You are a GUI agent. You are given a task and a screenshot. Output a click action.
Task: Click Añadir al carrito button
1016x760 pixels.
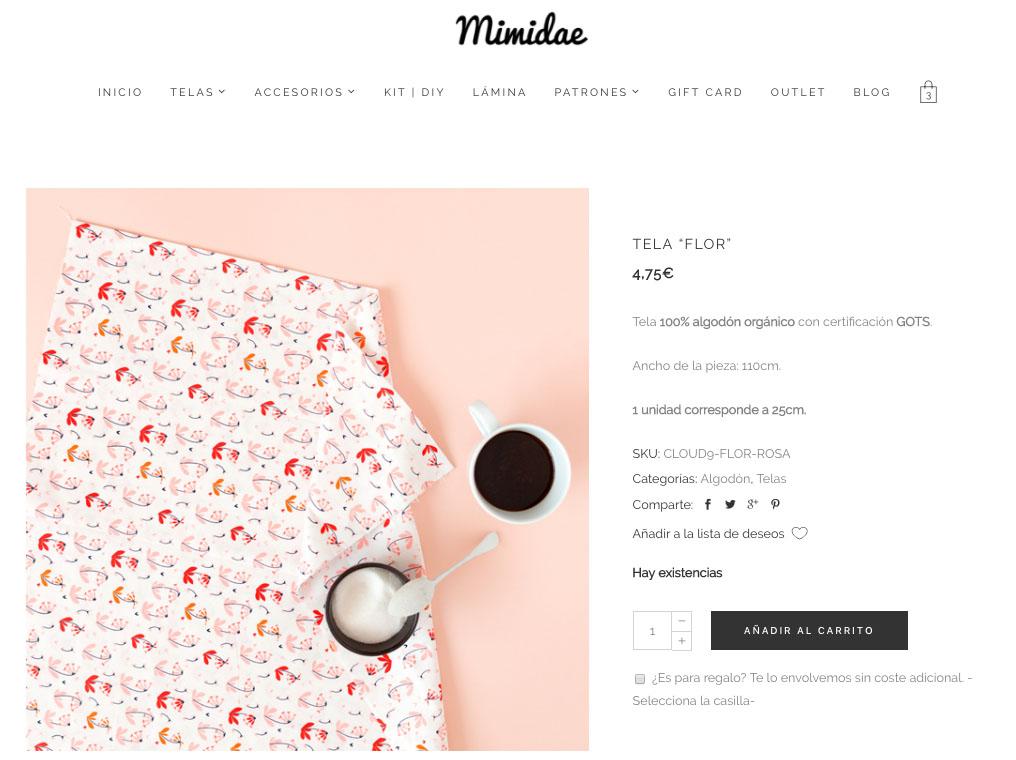[809, 630]
